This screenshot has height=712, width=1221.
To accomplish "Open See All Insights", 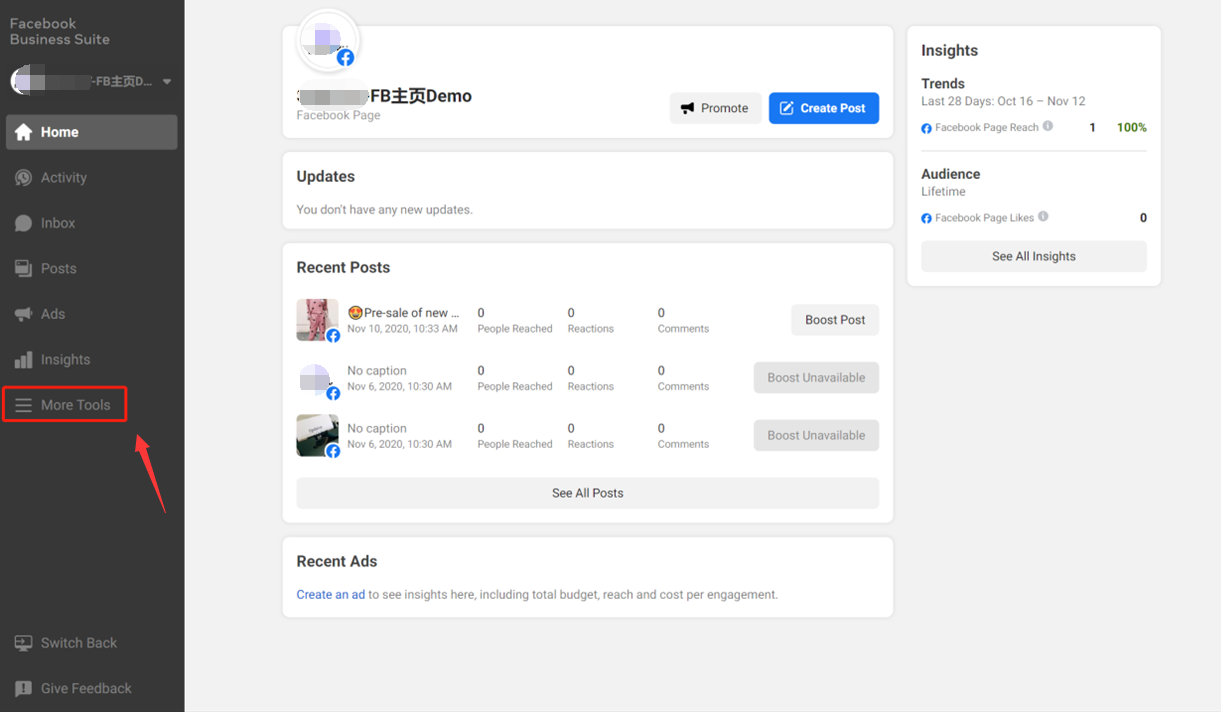I will tap(1033, 256).
